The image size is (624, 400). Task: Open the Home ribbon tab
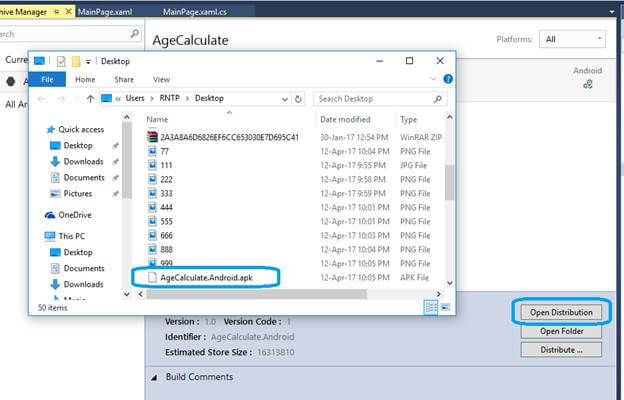pos(85,79)
